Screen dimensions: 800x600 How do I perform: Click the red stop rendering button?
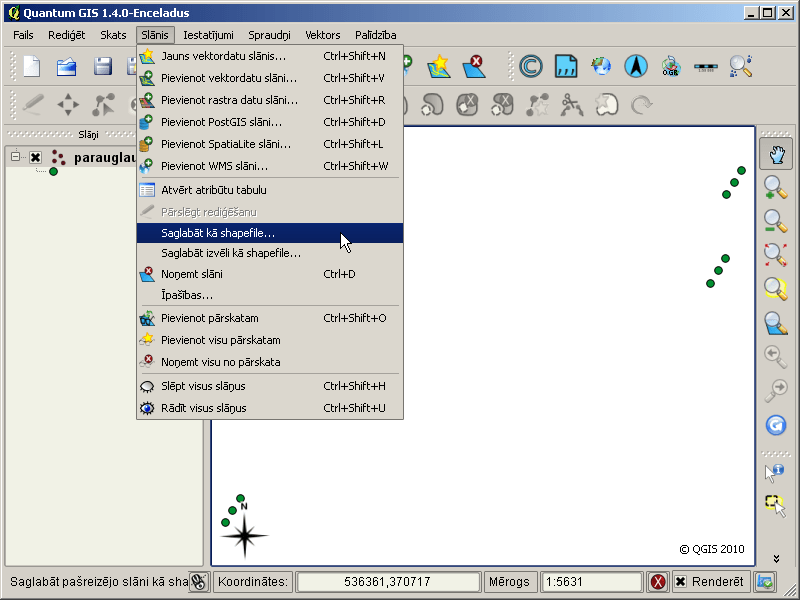click(658, 582)
